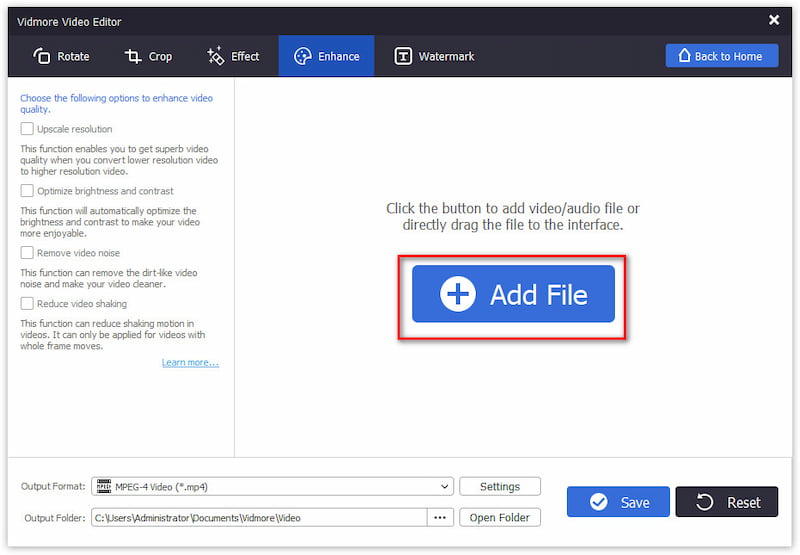Click the three-dot browse button for Output Folder
Screen dimensions: 800x555
[440, 517]
